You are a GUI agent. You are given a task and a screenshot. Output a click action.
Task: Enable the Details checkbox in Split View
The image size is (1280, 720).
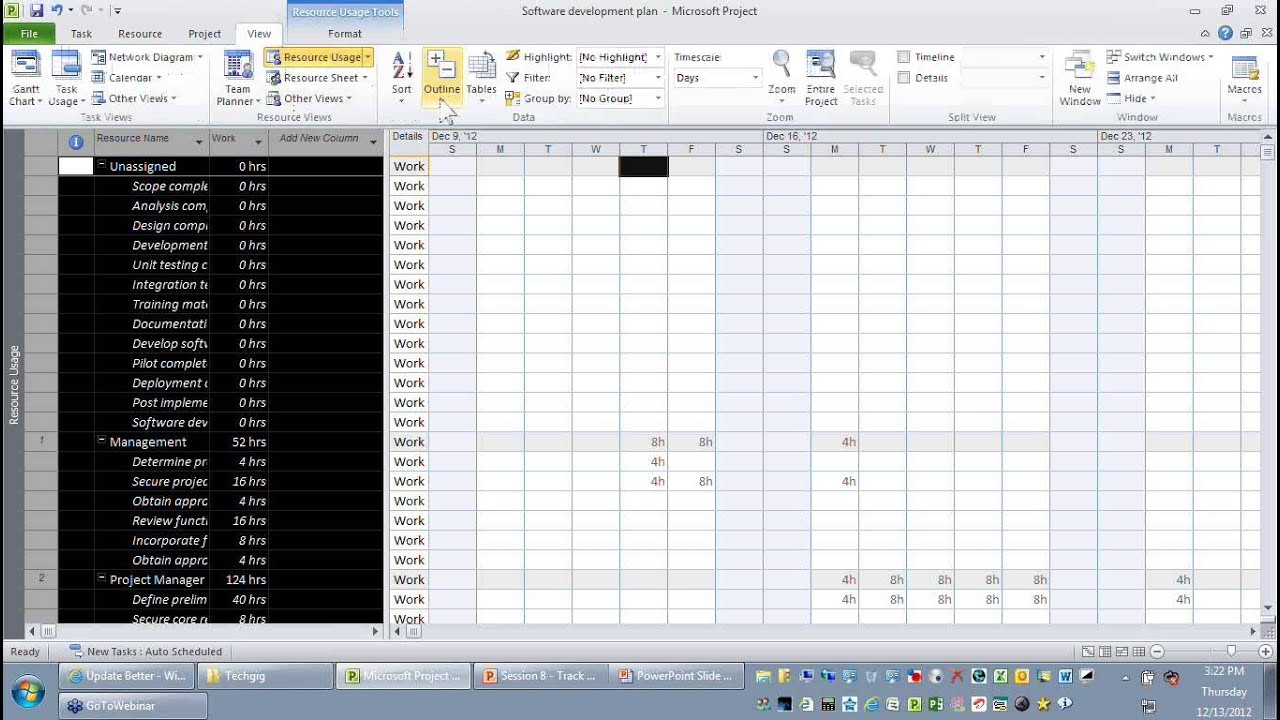point(904,78)
